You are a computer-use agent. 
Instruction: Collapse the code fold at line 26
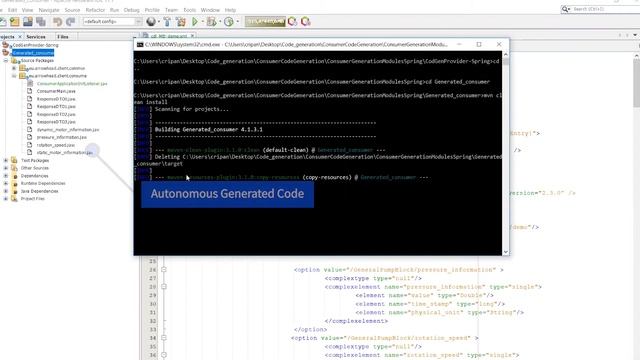pos(164,270)
